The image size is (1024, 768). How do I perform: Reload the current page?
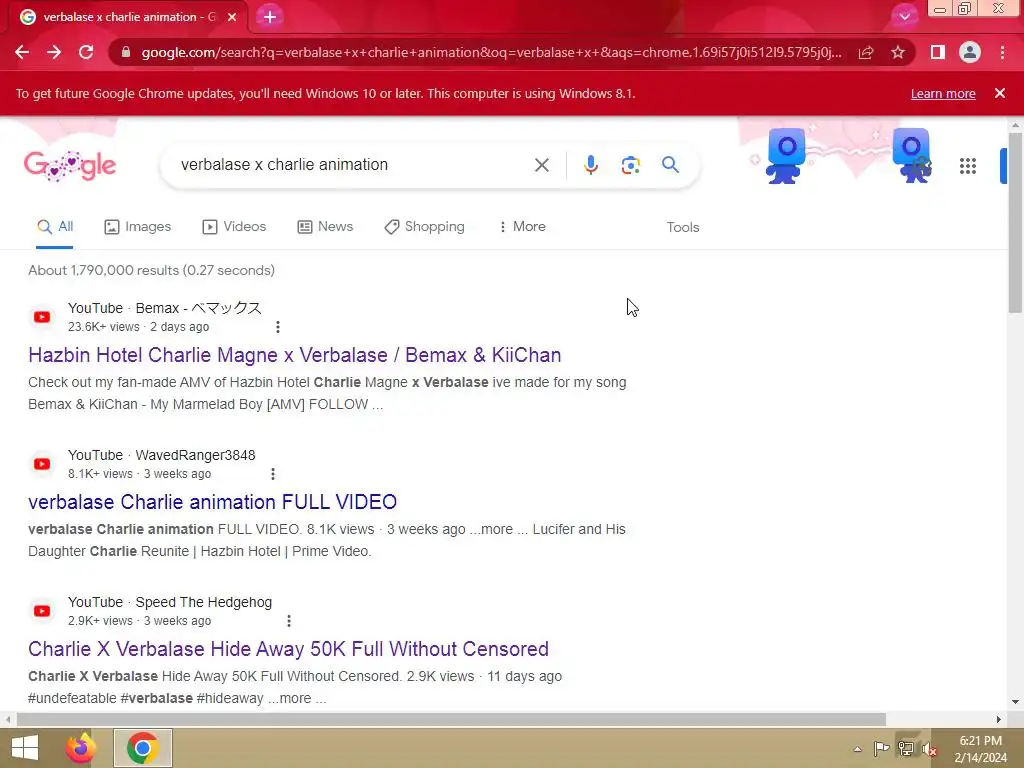[x=86, y=52]
